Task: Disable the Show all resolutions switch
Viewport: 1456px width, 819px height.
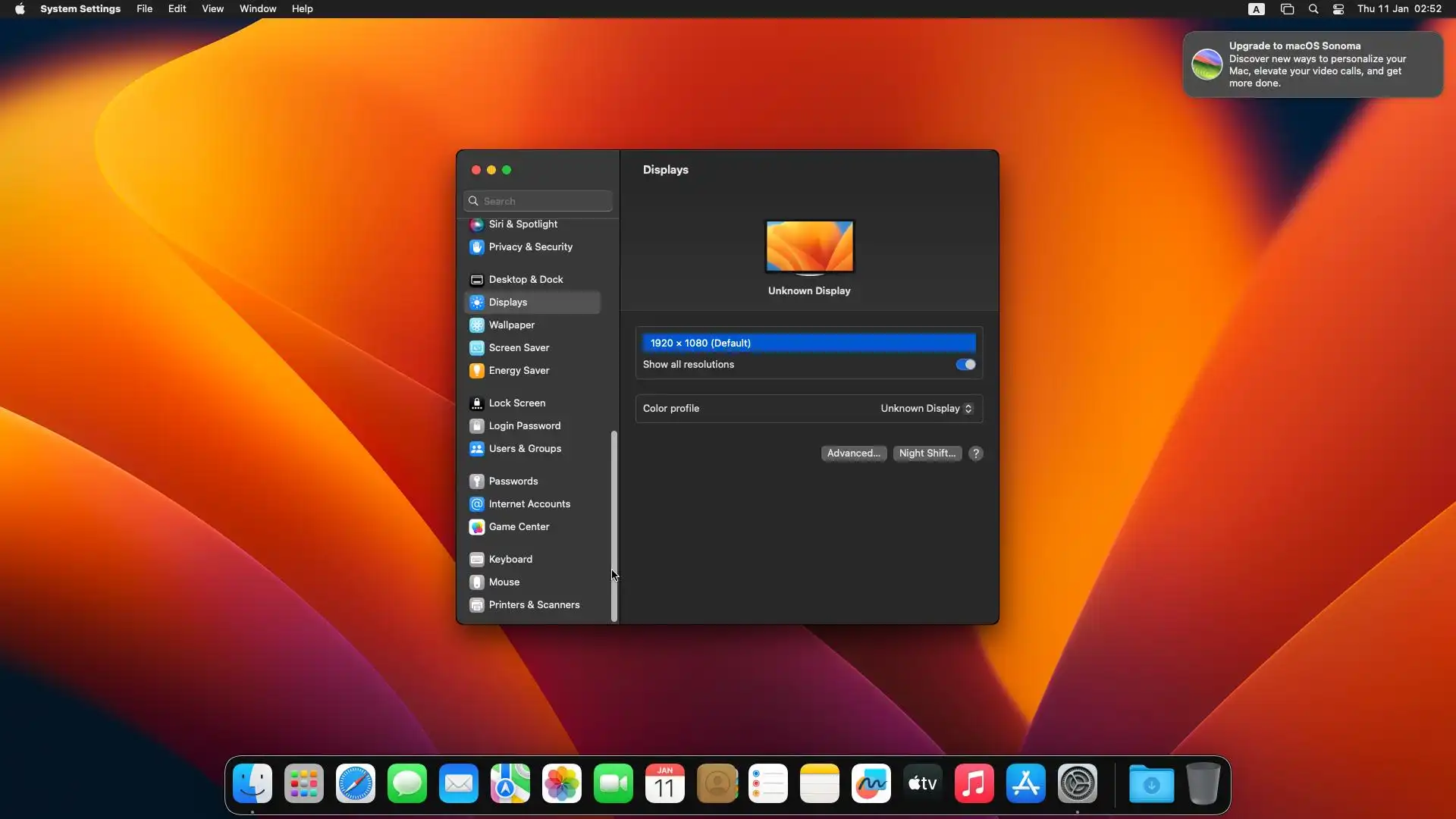Action: [x=965, y=365]
